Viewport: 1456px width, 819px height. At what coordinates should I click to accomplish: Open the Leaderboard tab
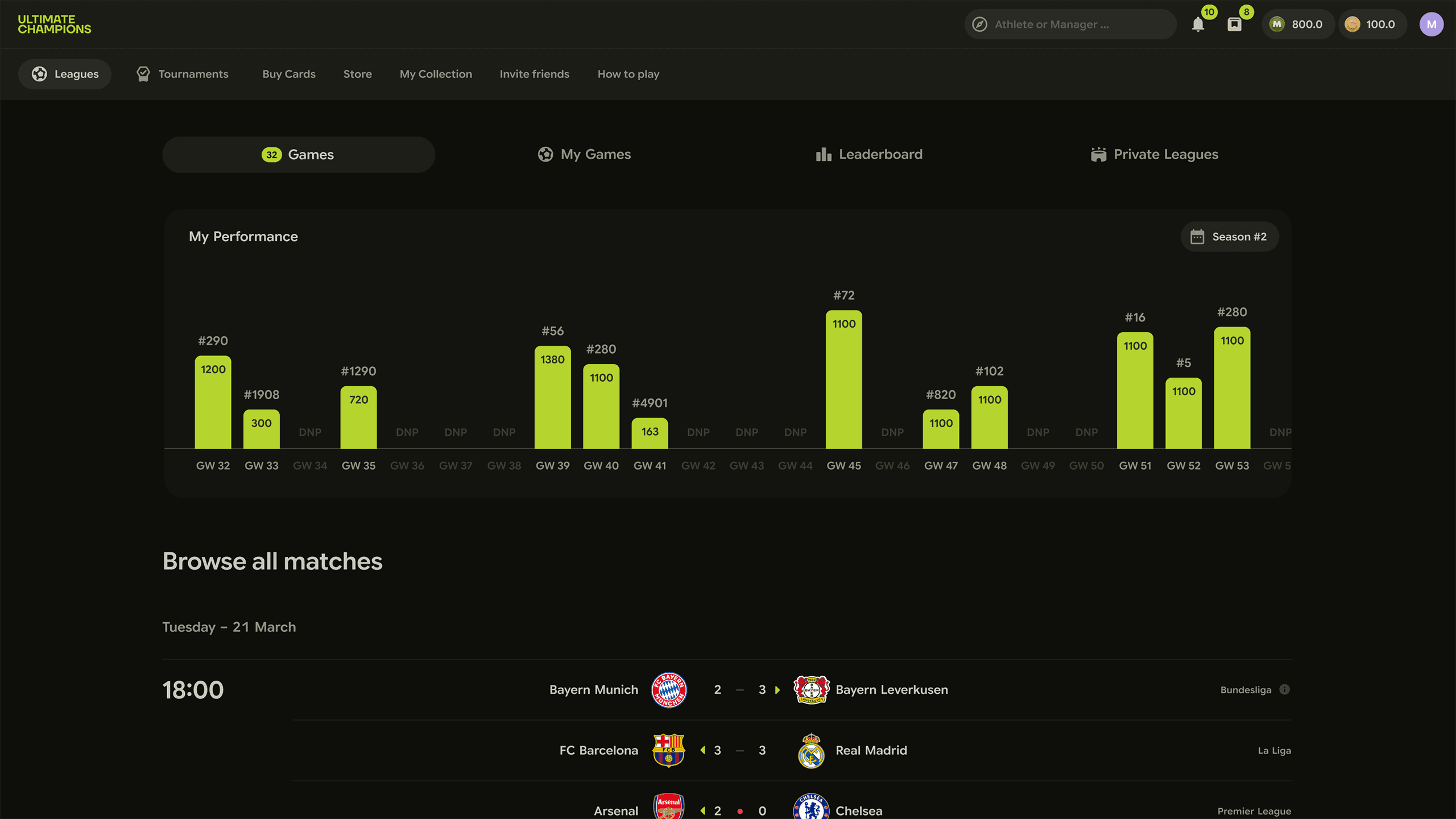click(869, 155)
